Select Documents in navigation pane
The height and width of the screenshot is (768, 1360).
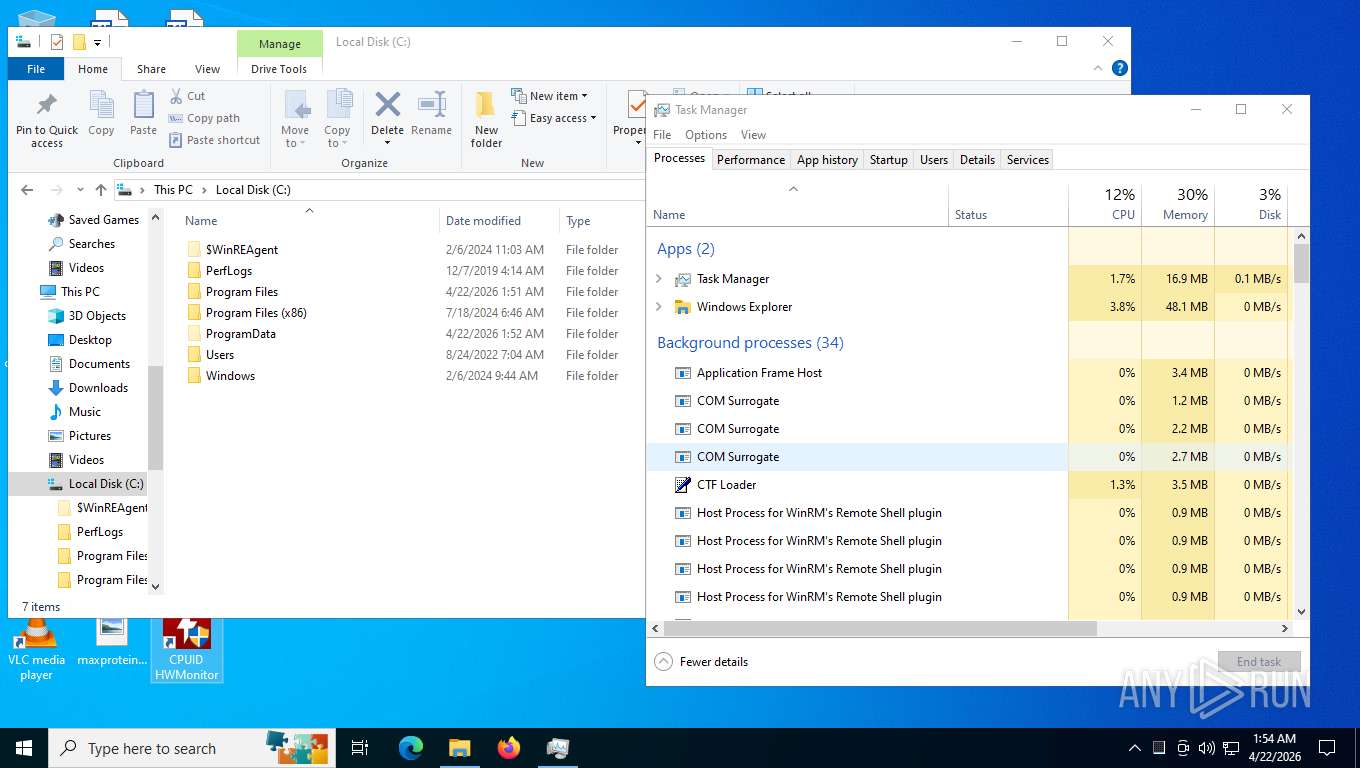click(99, 364)
